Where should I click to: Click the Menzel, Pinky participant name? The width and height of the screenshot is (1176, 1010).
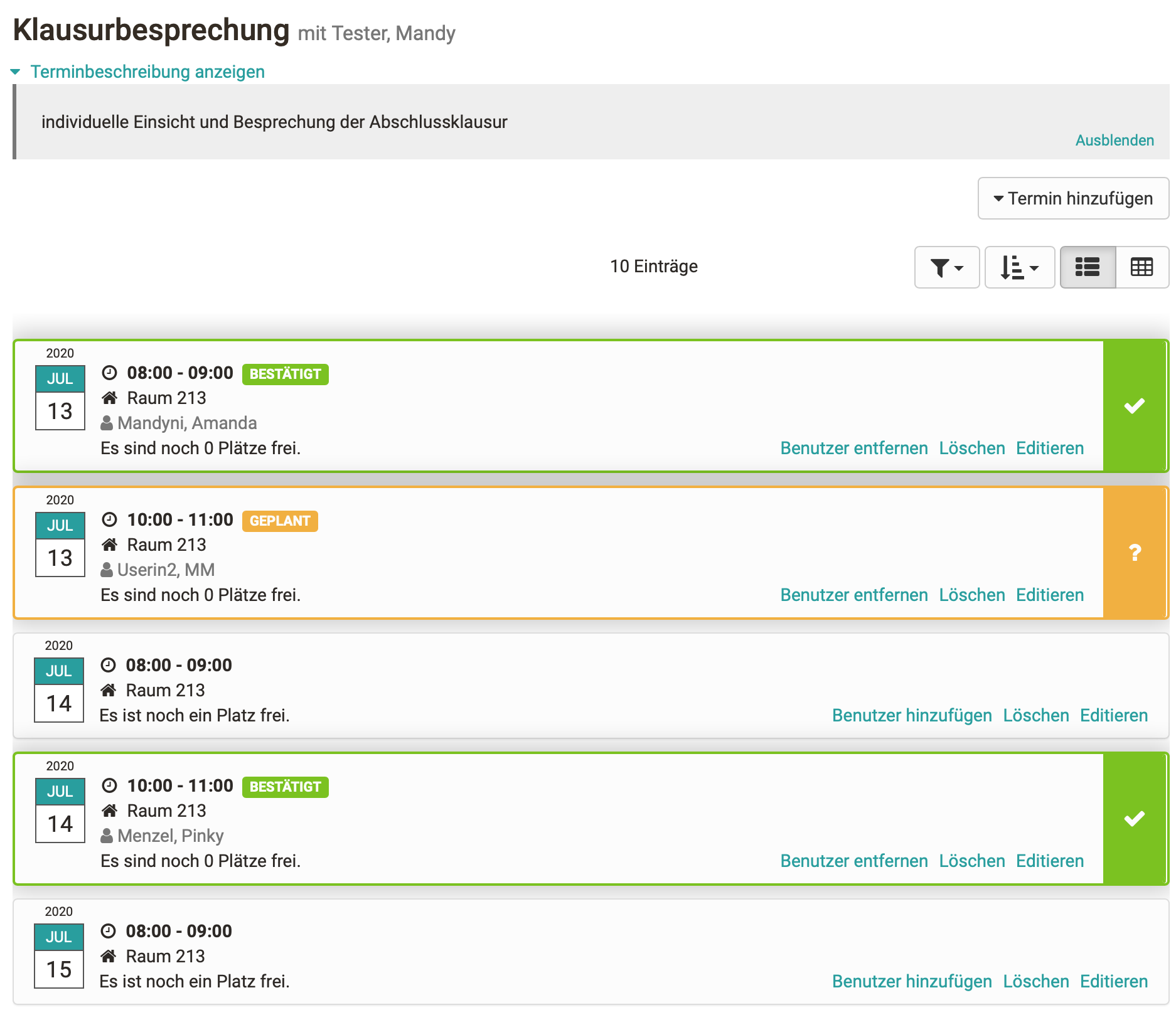(x=170, y=836)
